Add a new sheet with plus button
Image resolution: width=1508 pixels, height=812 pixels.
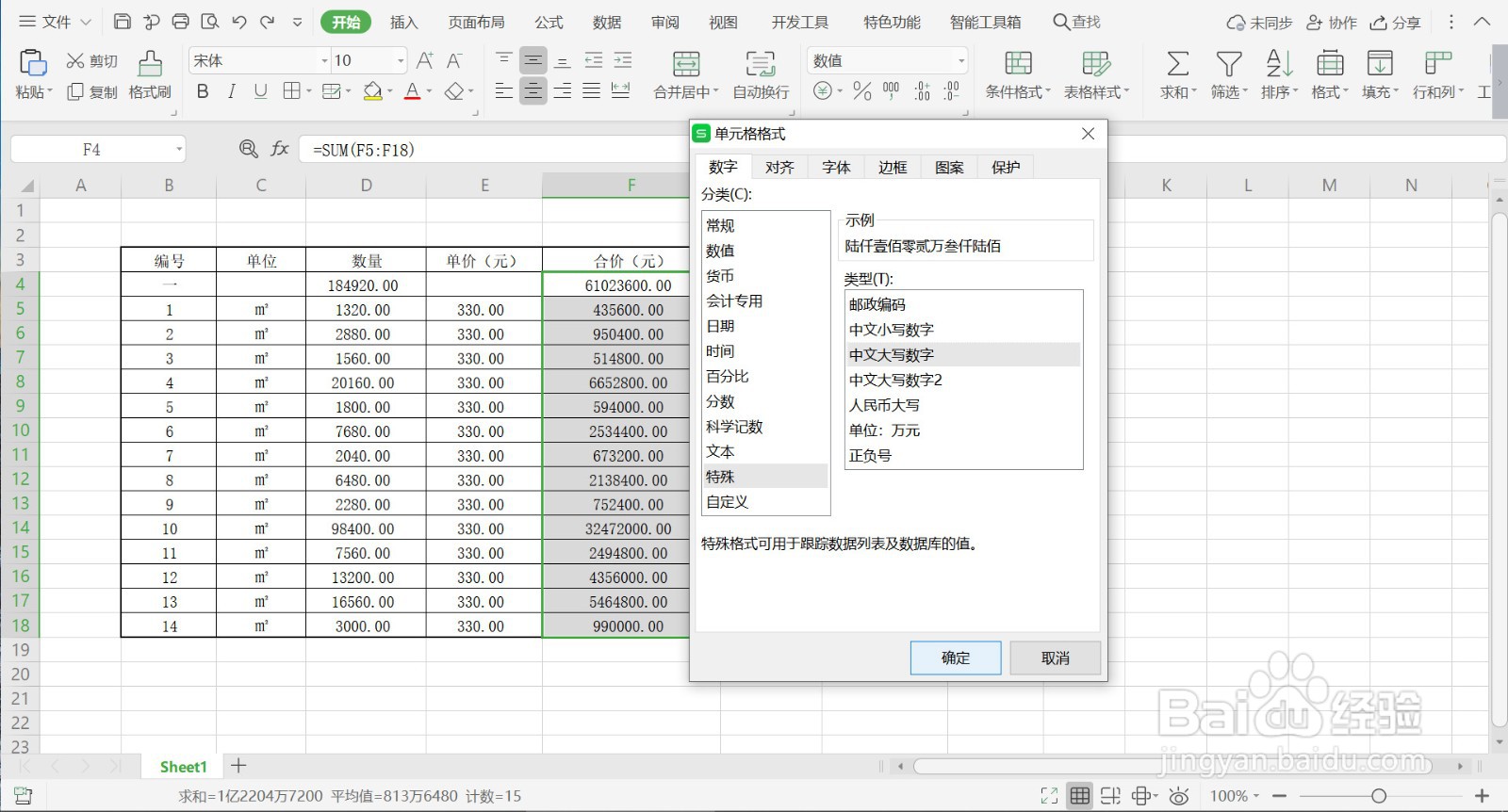(238, 766)
